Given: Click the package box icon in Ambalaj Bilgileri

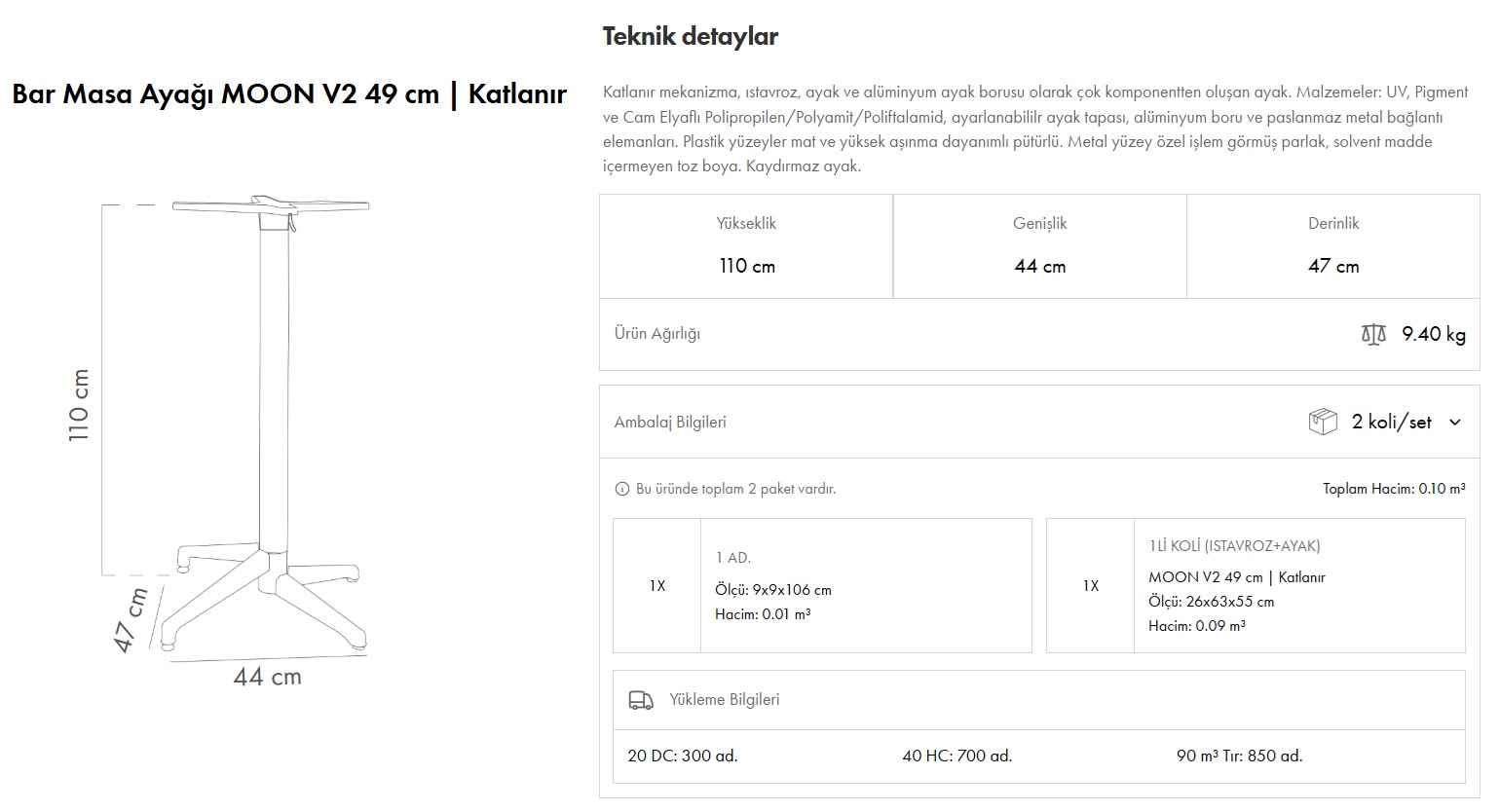Looking at the screenshot, I should pyautogui.click(x=1322, y=422).
